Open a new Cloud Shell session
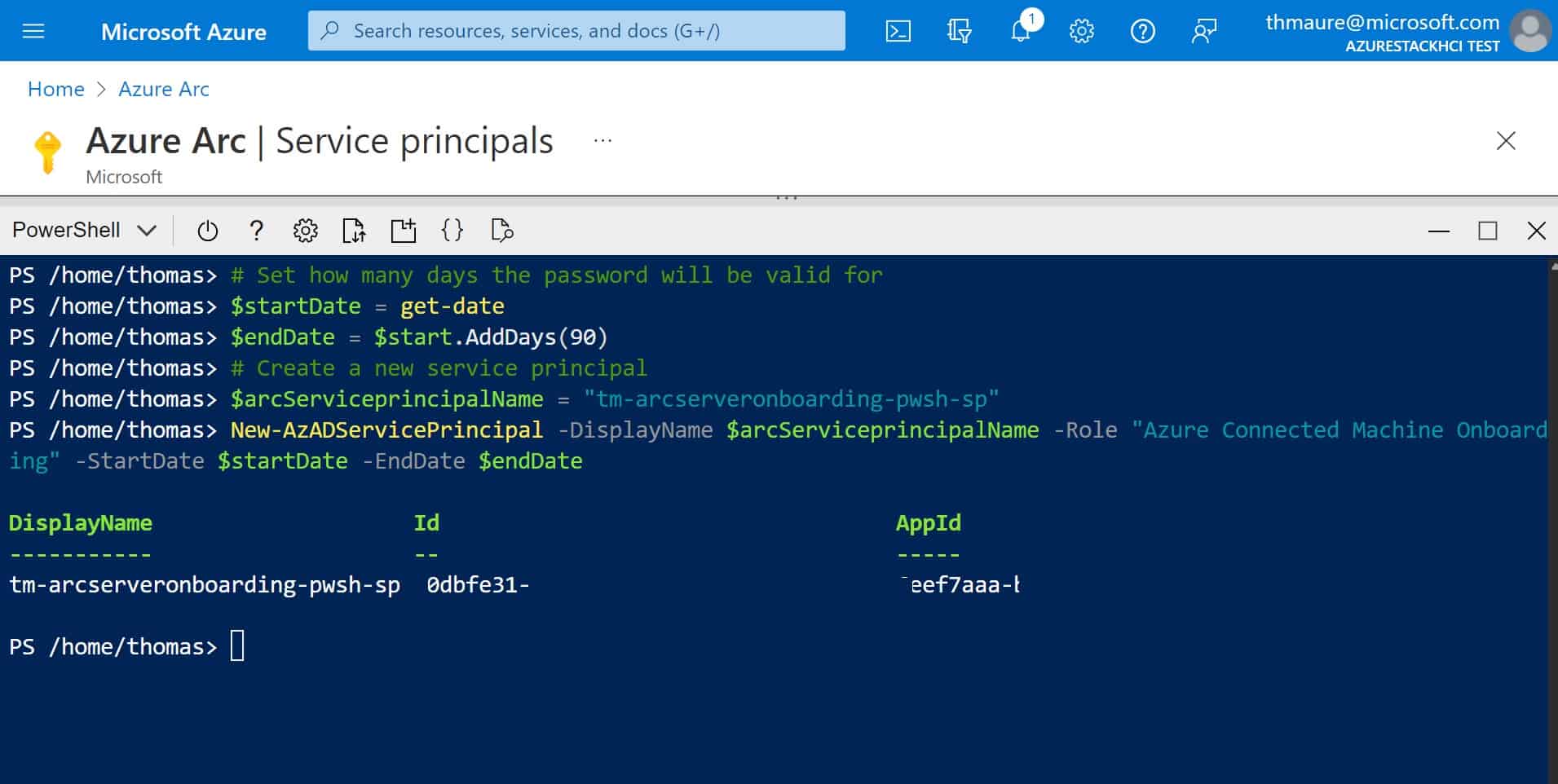The image size is (1558, 784). pos(404,230)
